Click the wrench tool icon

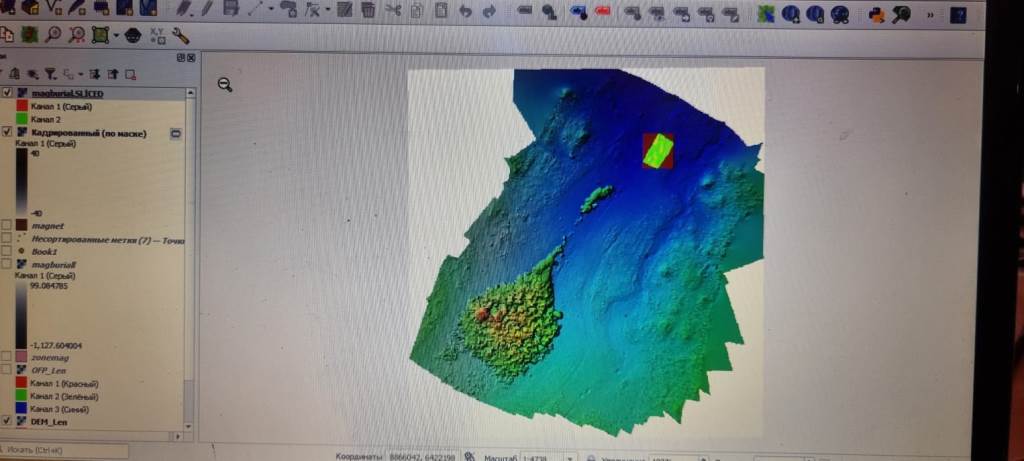tap(180, 35)
